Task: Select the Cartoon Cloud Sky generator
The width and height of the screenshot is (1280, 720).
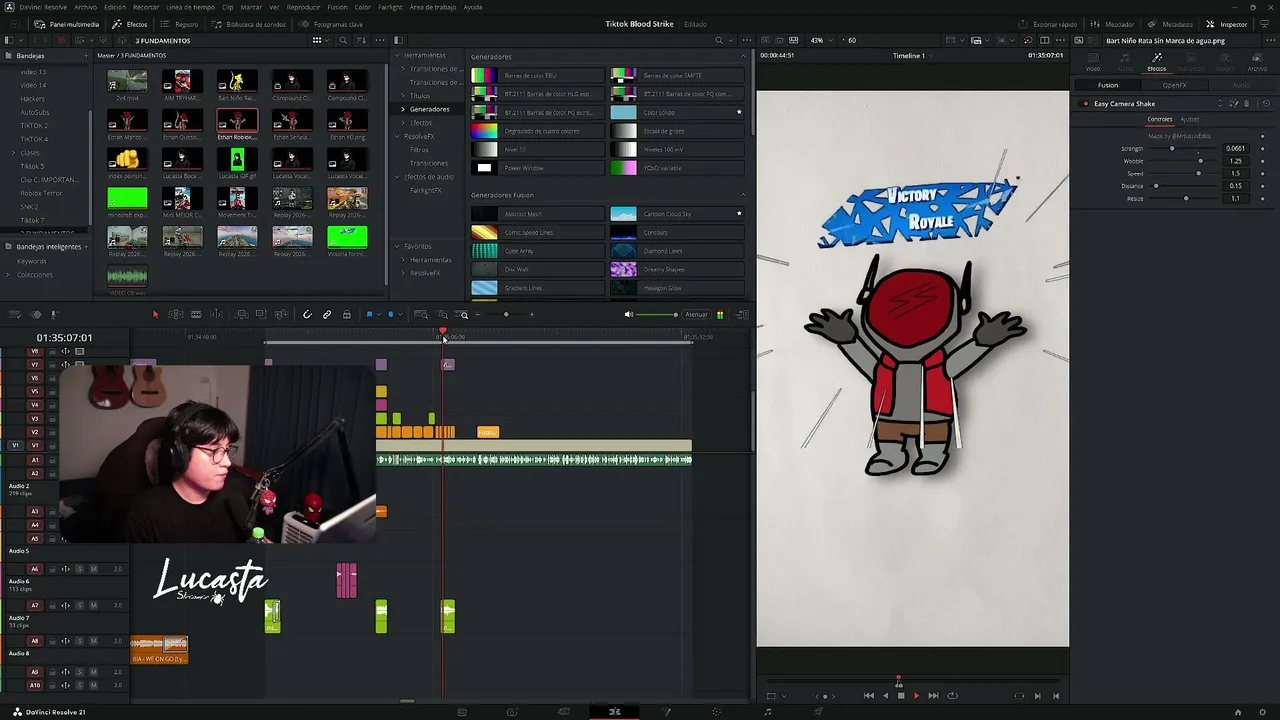Action: point(677,214)
